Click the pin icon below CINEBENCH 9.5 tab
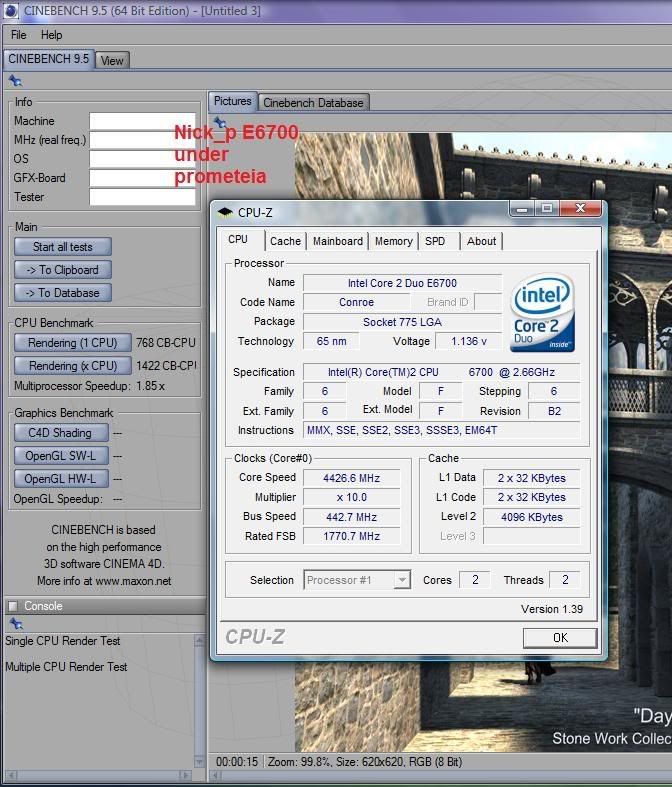Image resolution: width=672 pixels, height=787 pixels. tap(15, 80)
